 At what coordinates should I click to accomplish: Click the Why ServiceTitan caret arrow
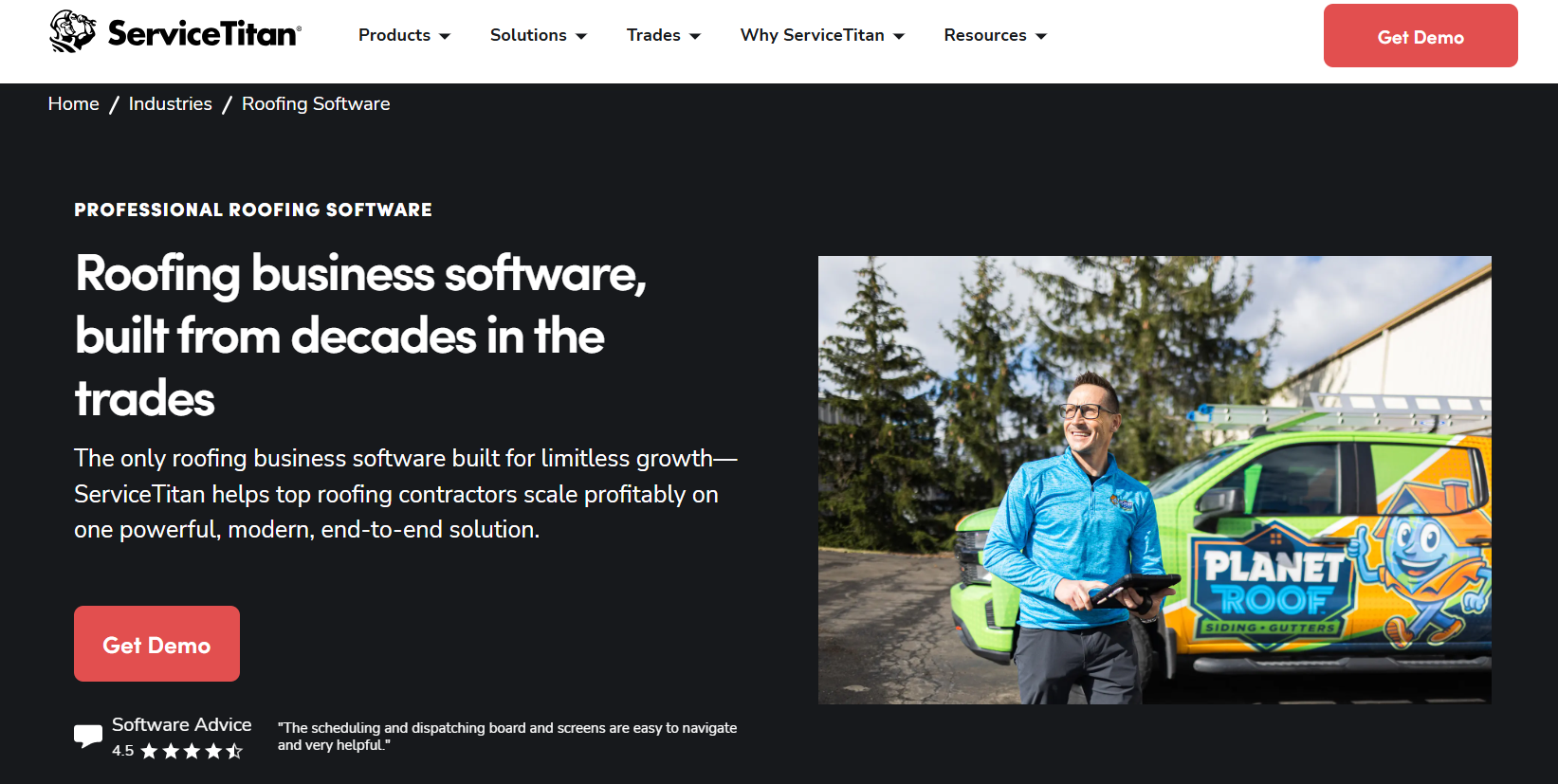[x=899, y=36]
